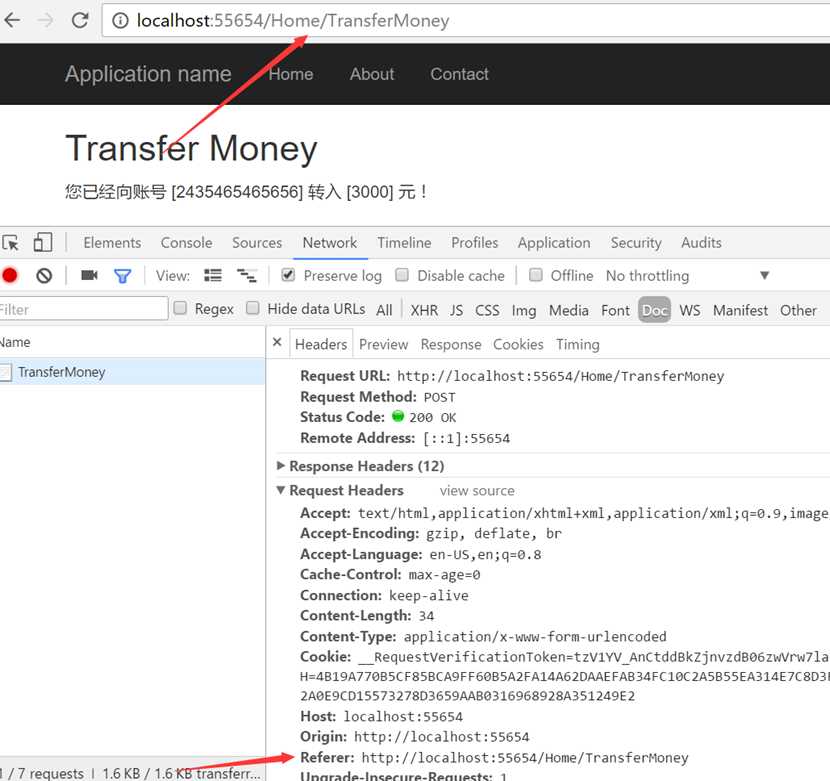
Task: Click the Request URL value
Action: tap(561, 376)
